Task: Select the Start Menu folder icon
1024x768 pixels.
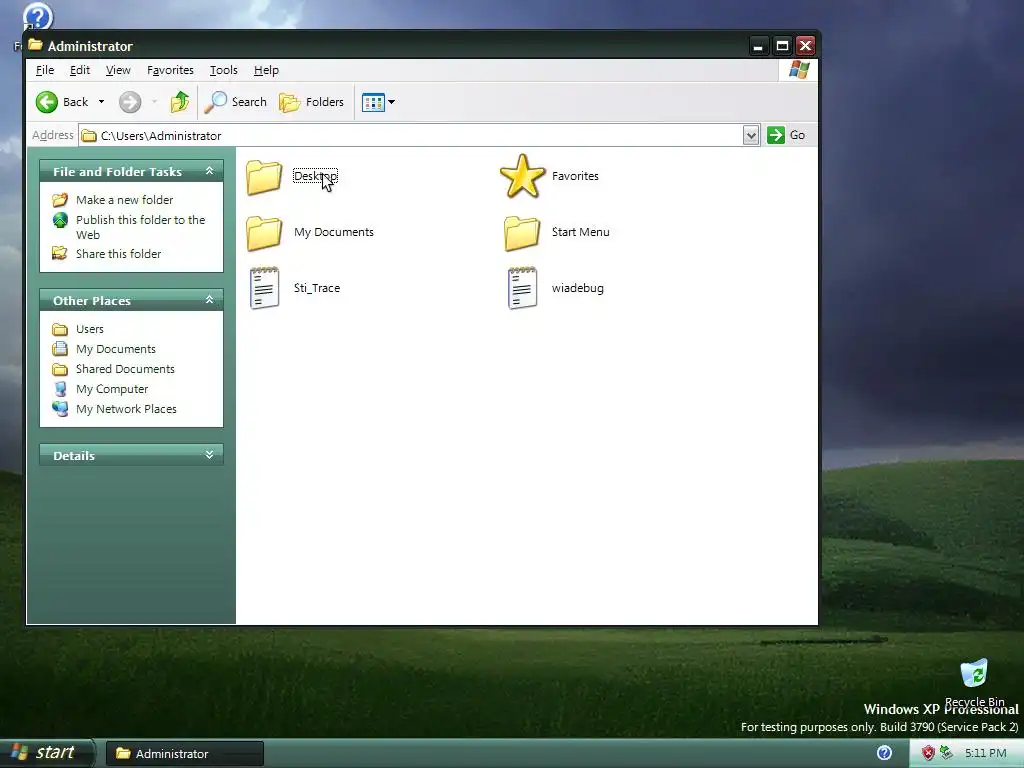Action: click(522, 233)
